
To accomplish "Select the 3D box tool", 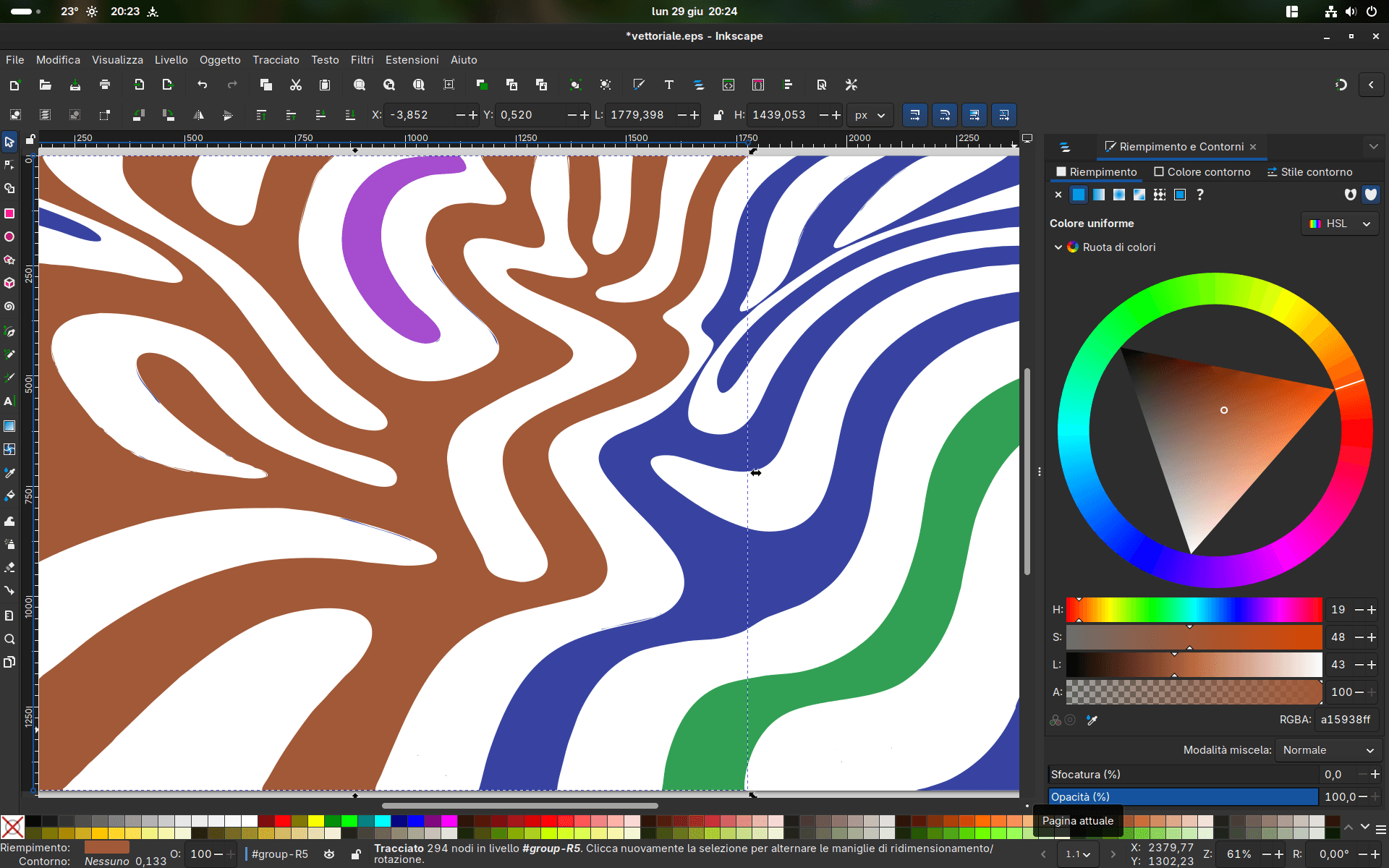I will (9, 283).
